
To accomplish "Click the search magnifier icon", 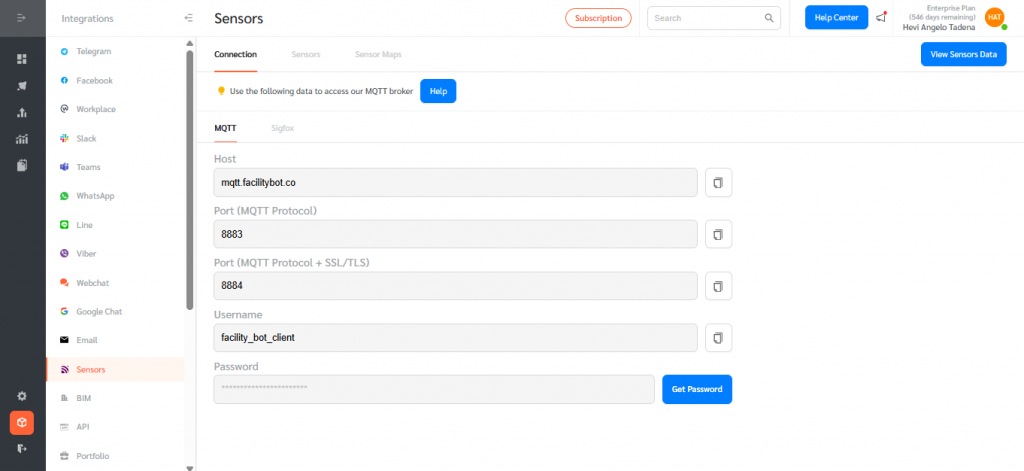I will [769, 18].
